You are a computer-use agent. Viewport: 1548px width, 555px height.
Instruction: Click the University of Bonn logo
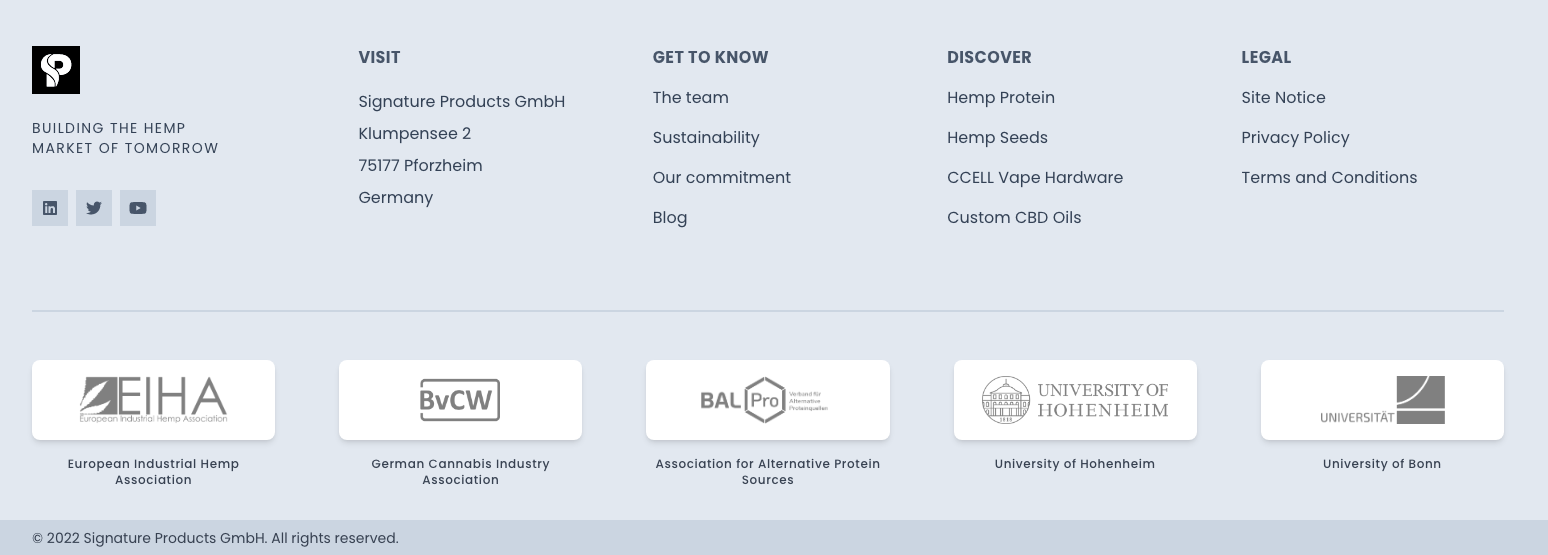click(1382, 400)
